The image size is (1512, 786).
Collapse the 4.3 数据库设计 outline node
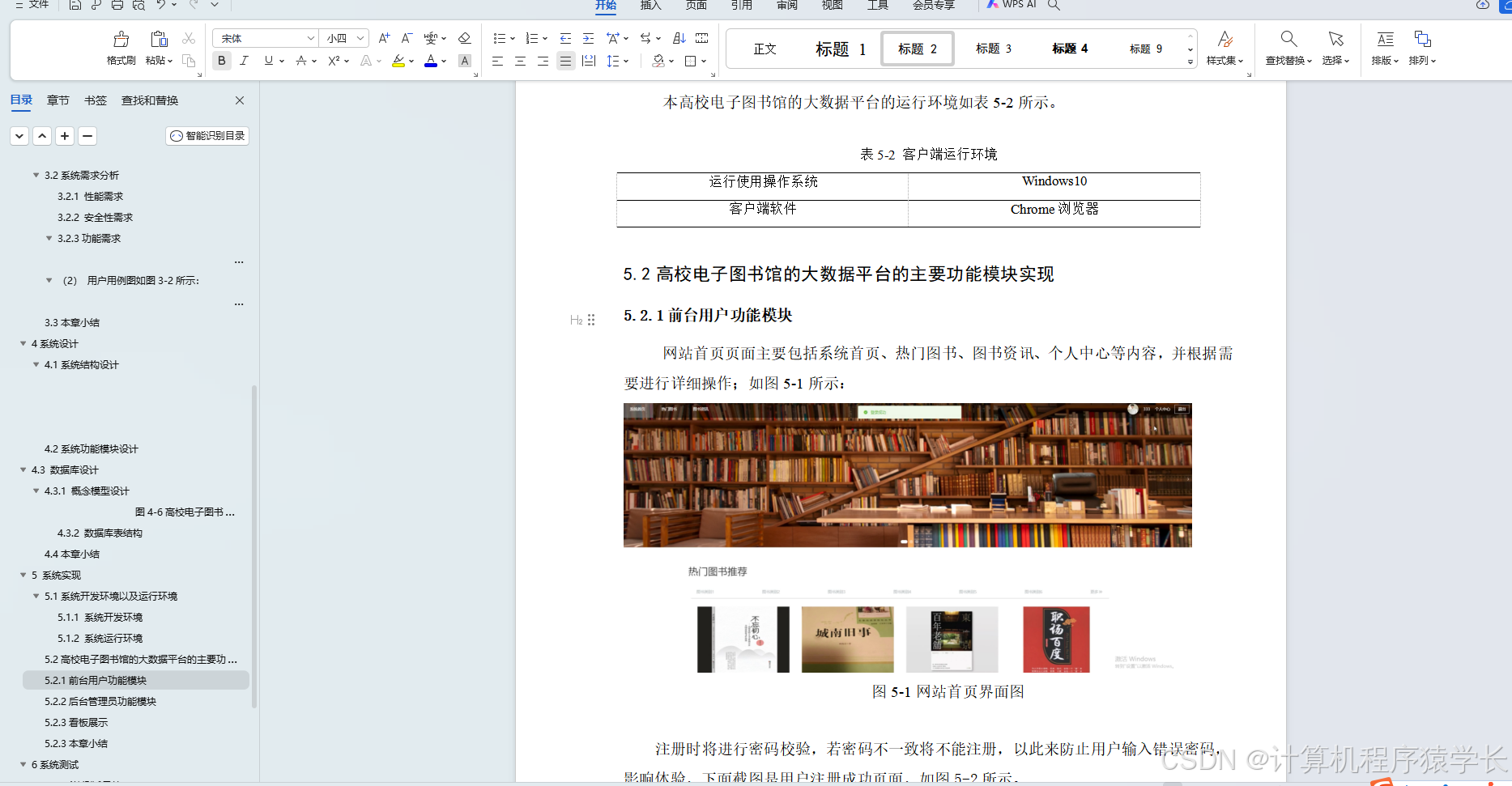click(x=23, y=469)
